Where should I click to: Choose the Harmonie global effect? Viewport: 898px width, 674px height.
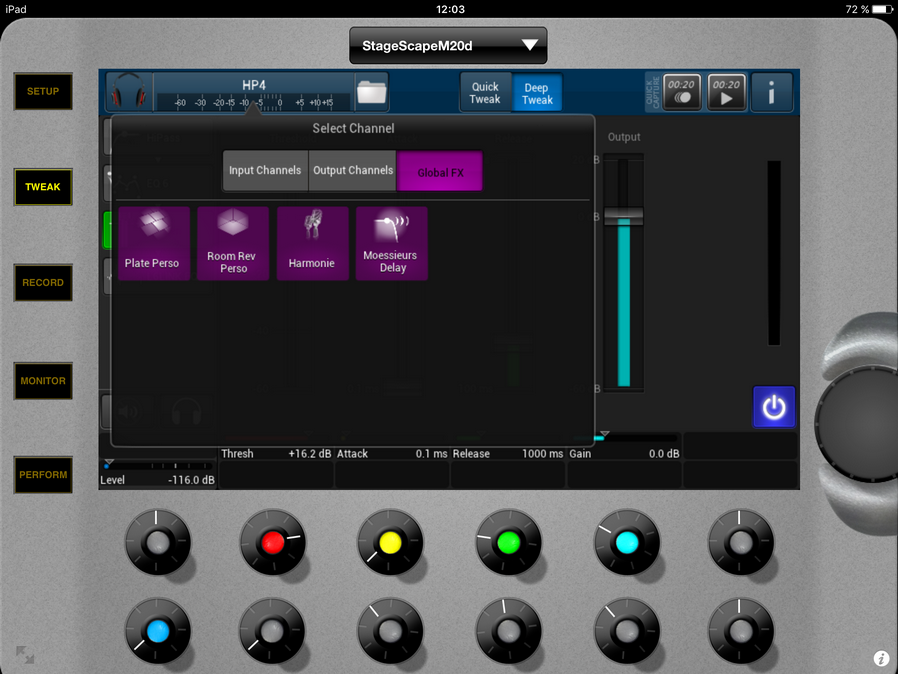[x=313, y=243]
